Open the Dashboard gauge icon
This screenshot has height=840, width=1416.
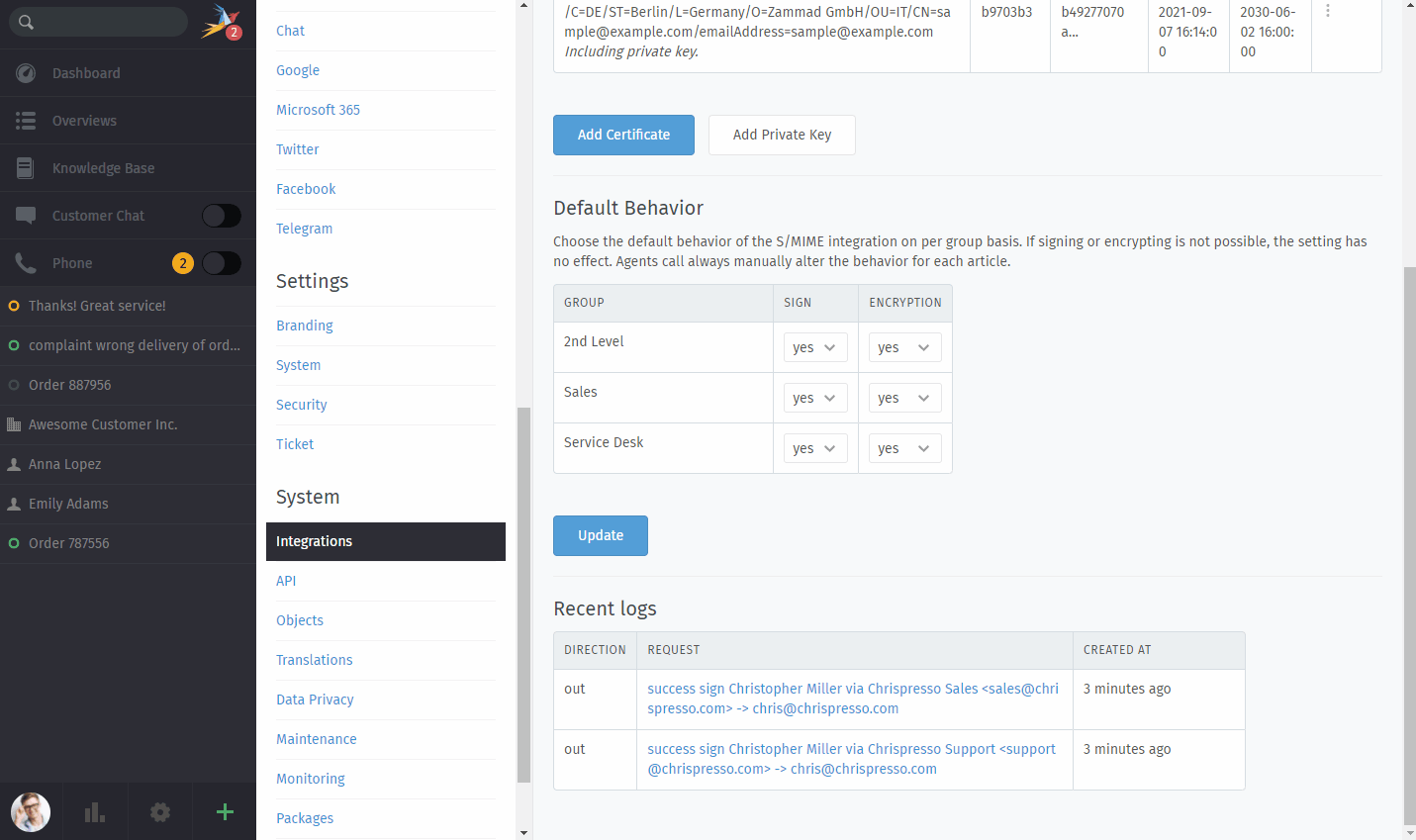(x=26, y=73)
